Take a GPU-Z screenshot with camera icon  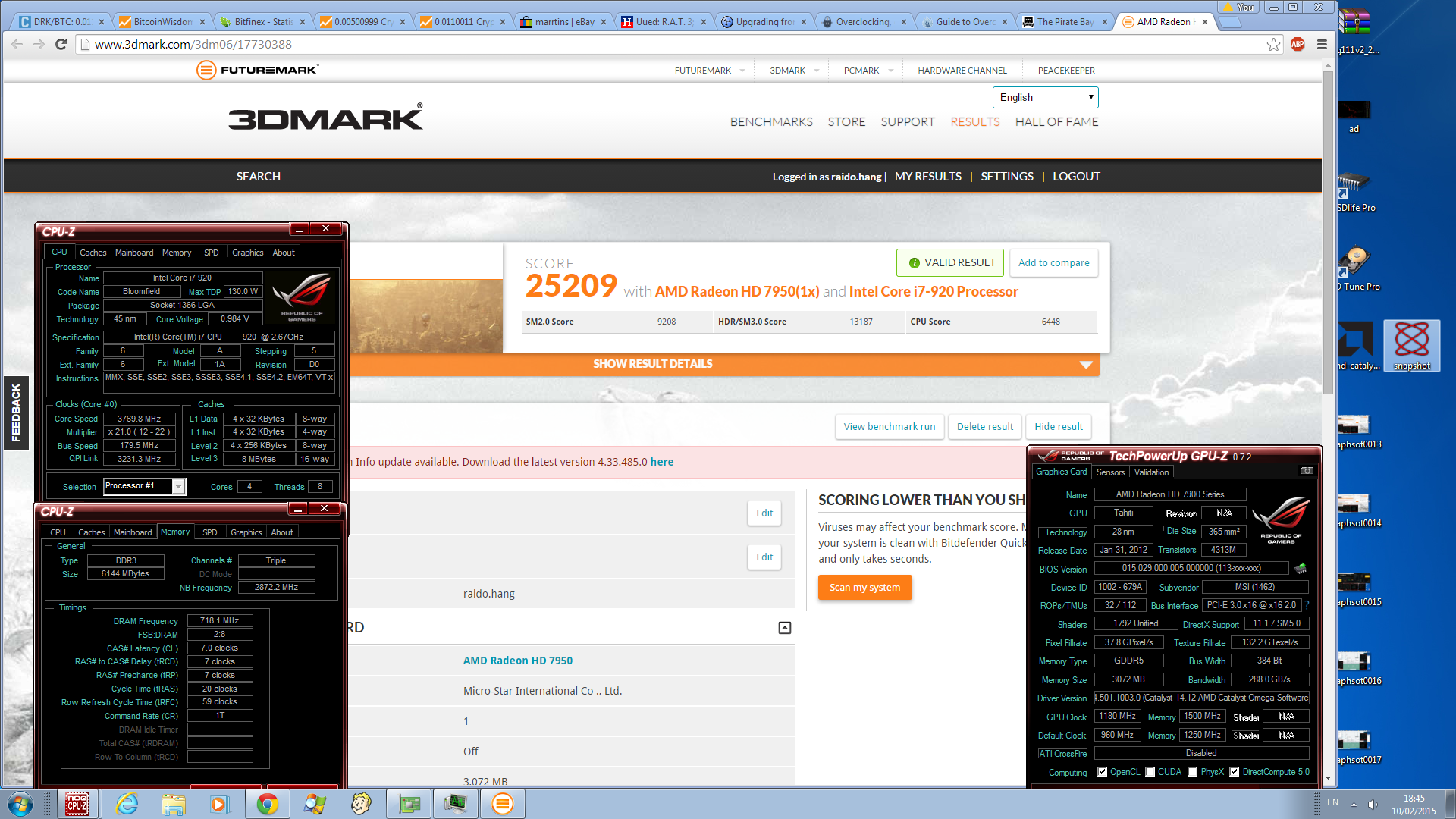pos(1307,471)
